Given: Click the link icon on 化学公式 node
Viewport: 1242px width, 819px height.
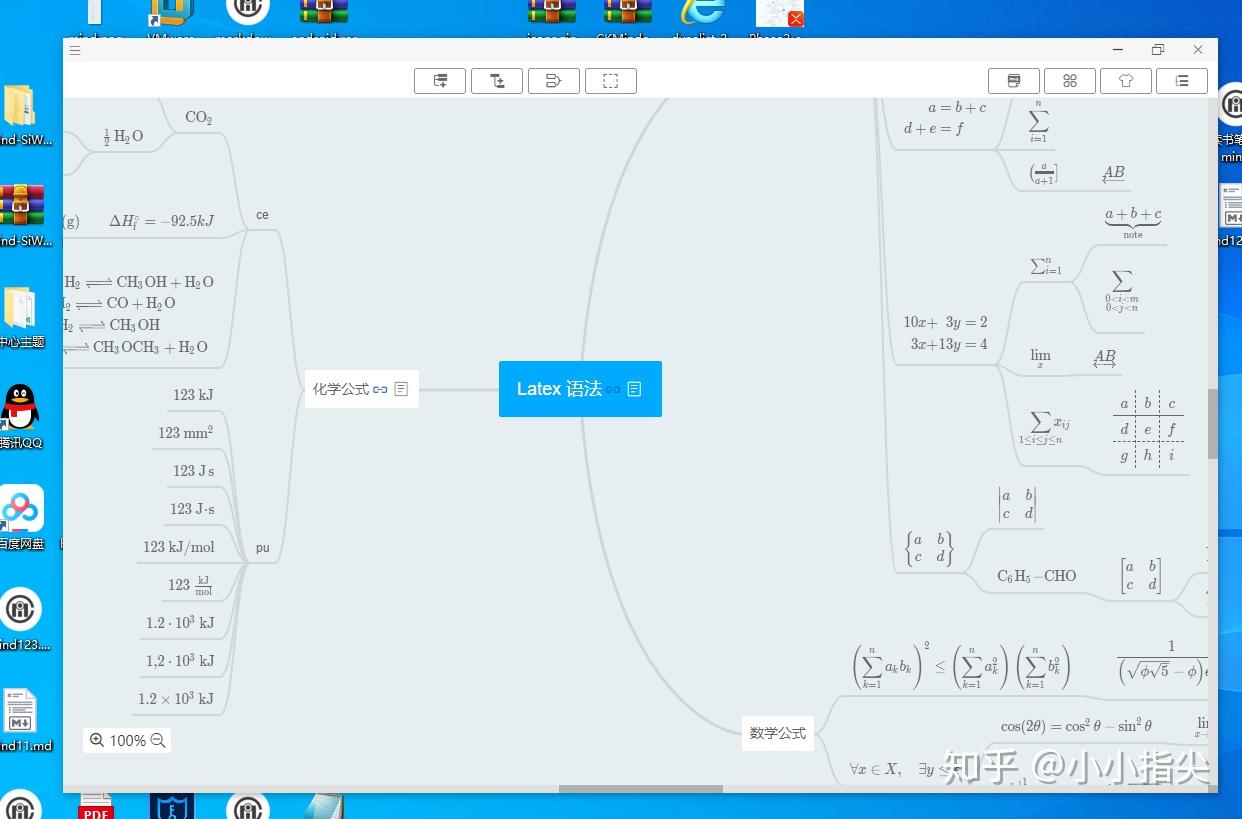Looking at the screenshot, I should coord(380,389).
